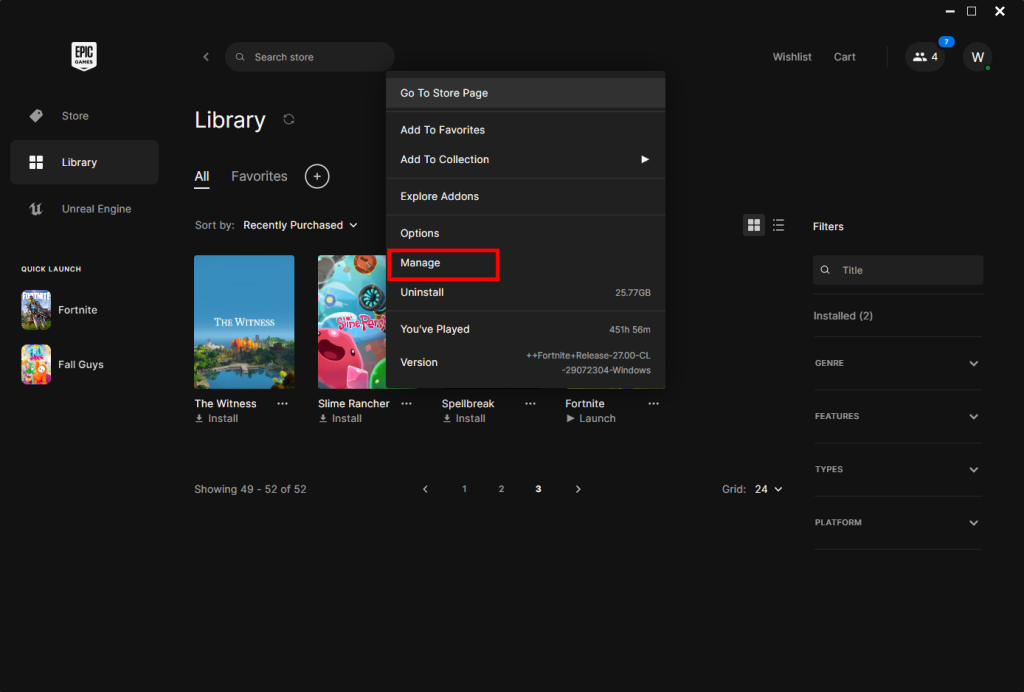1024x692 pixels.
Task: Select Library in the sidebar
Action: 84,162
